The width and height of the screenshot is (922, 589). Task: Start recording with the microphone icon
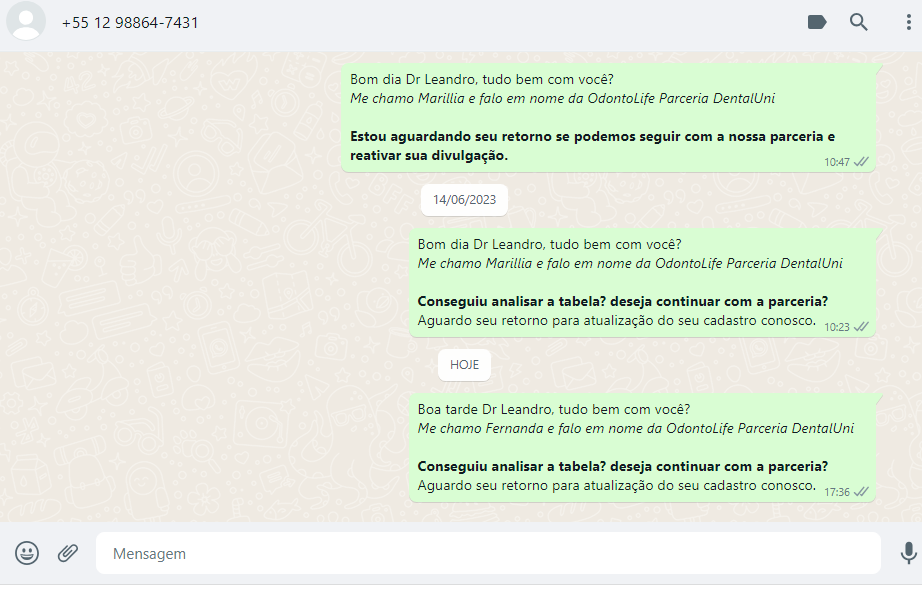[908, 553]
